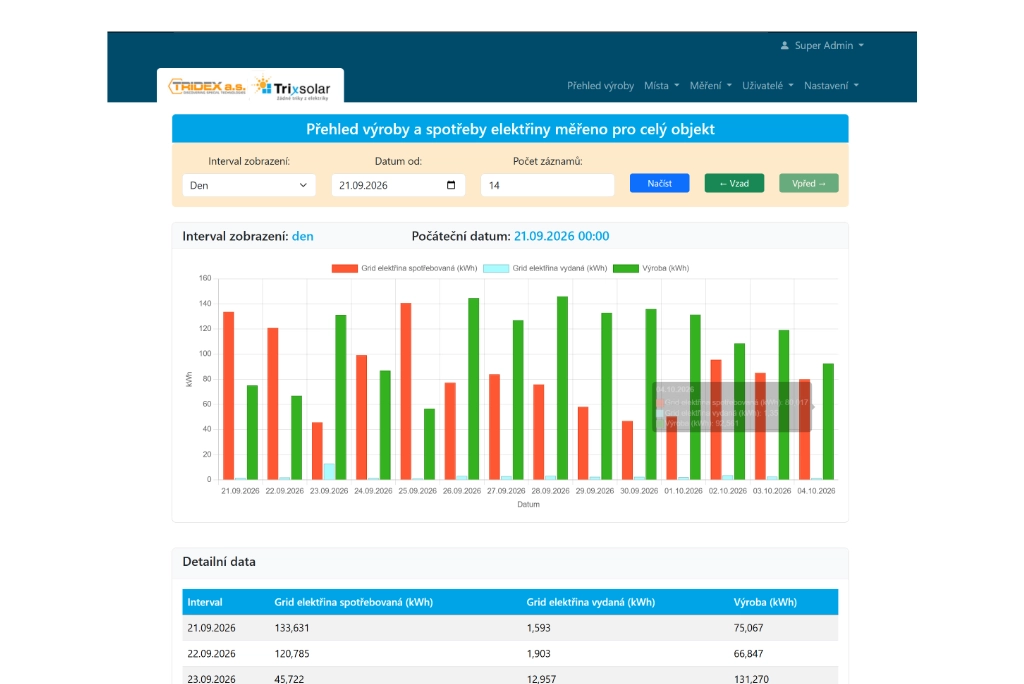Click the blue Načíst button

pos(659,184)
